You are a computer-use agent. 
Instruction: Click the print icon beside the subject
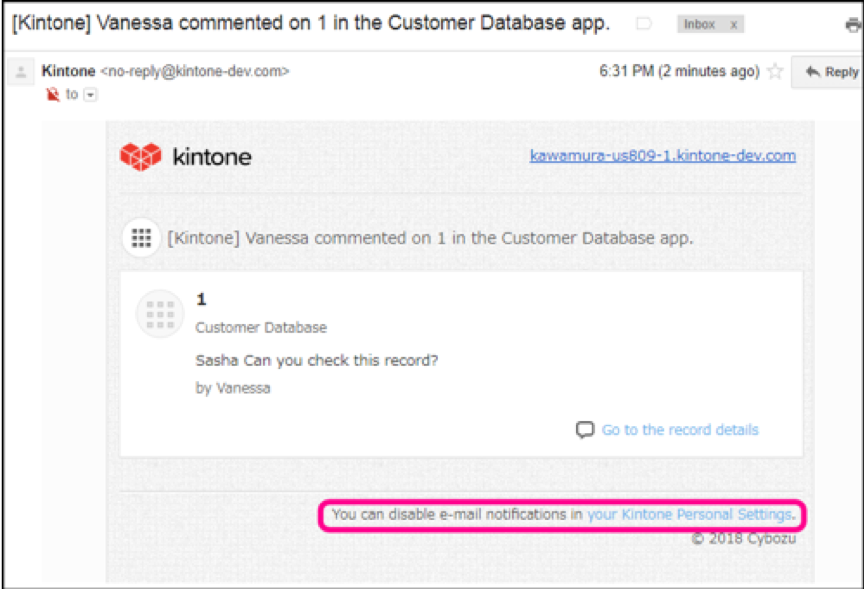(x=852, y=25)
